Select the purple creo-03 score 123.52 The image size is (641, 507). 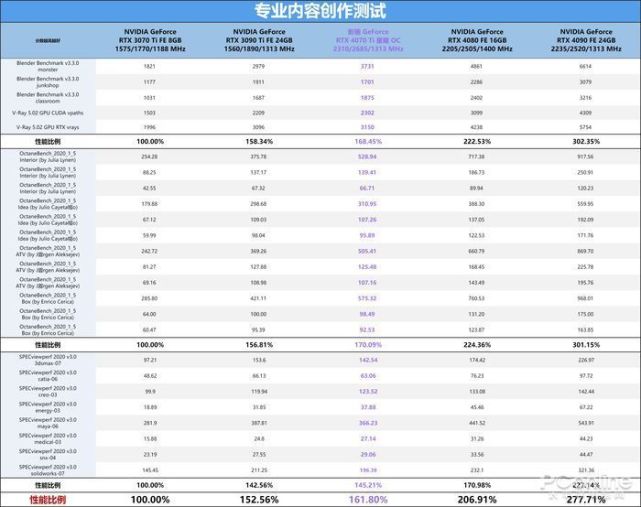[x=368, y=391]
